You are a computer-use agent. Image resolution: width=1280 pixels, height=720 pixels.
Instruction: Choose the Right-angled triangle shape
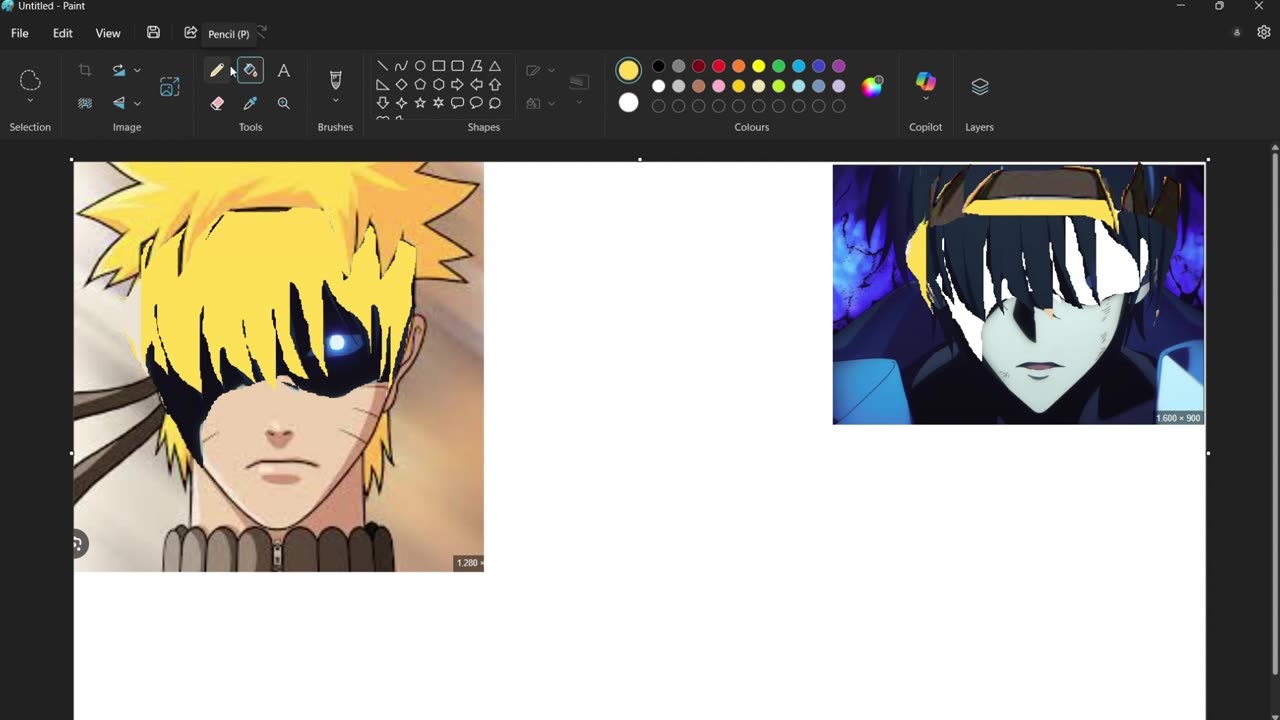383,85
